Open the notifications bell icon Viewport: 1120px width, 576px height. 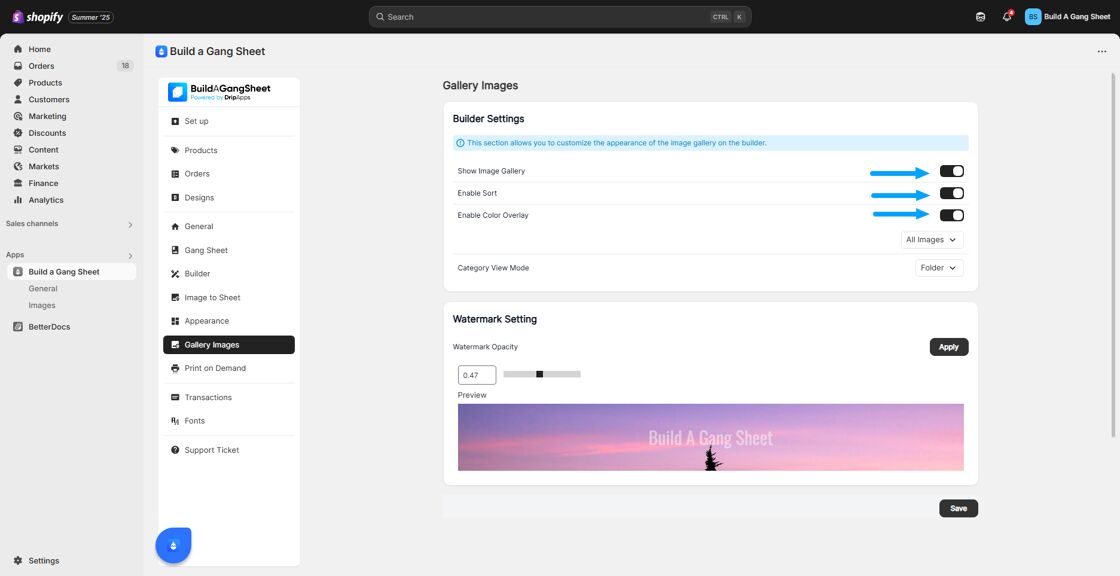click(x=1007, y=16)
